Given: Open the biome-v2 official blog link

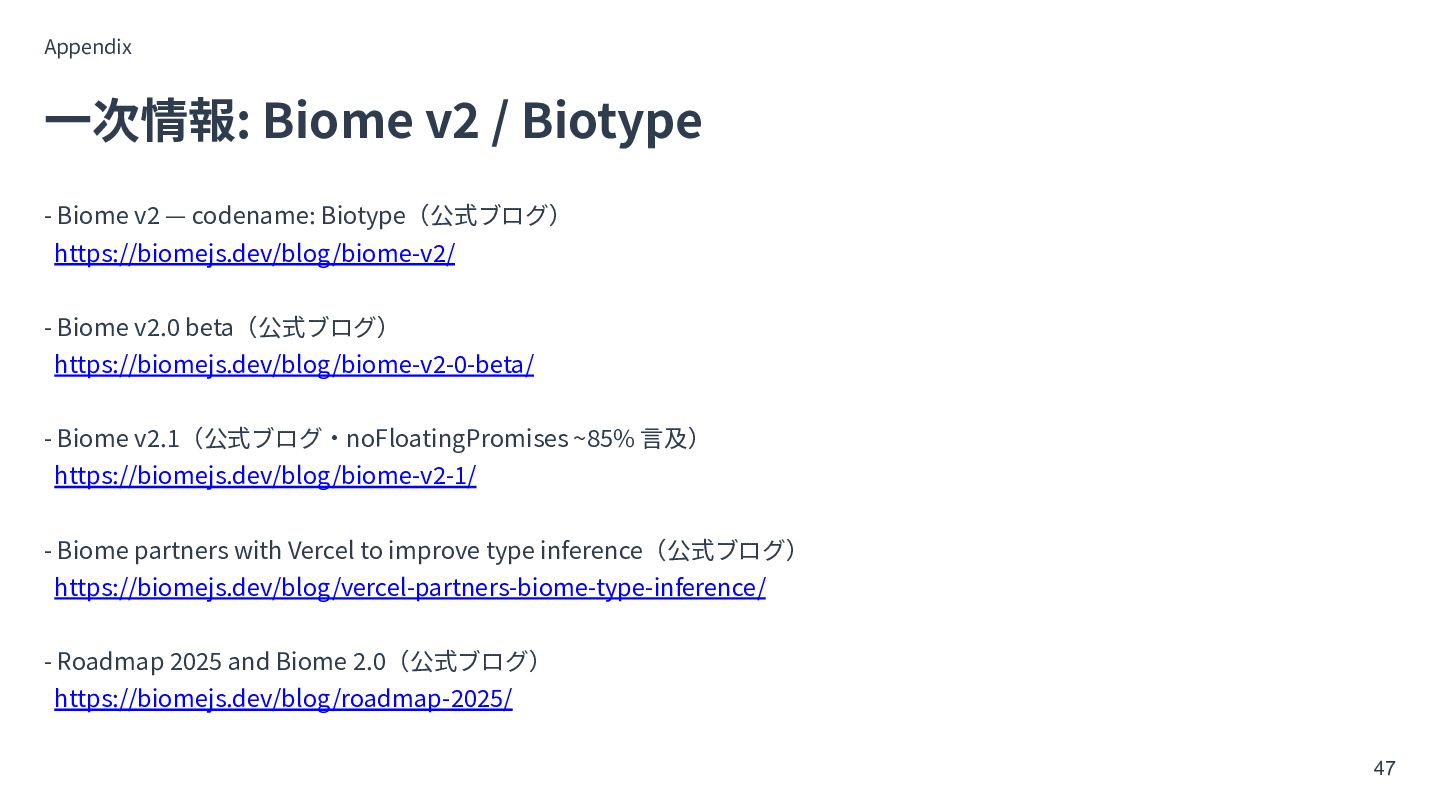Looking at the screenshot, I should pyautogui.click(x=254, y=253).
